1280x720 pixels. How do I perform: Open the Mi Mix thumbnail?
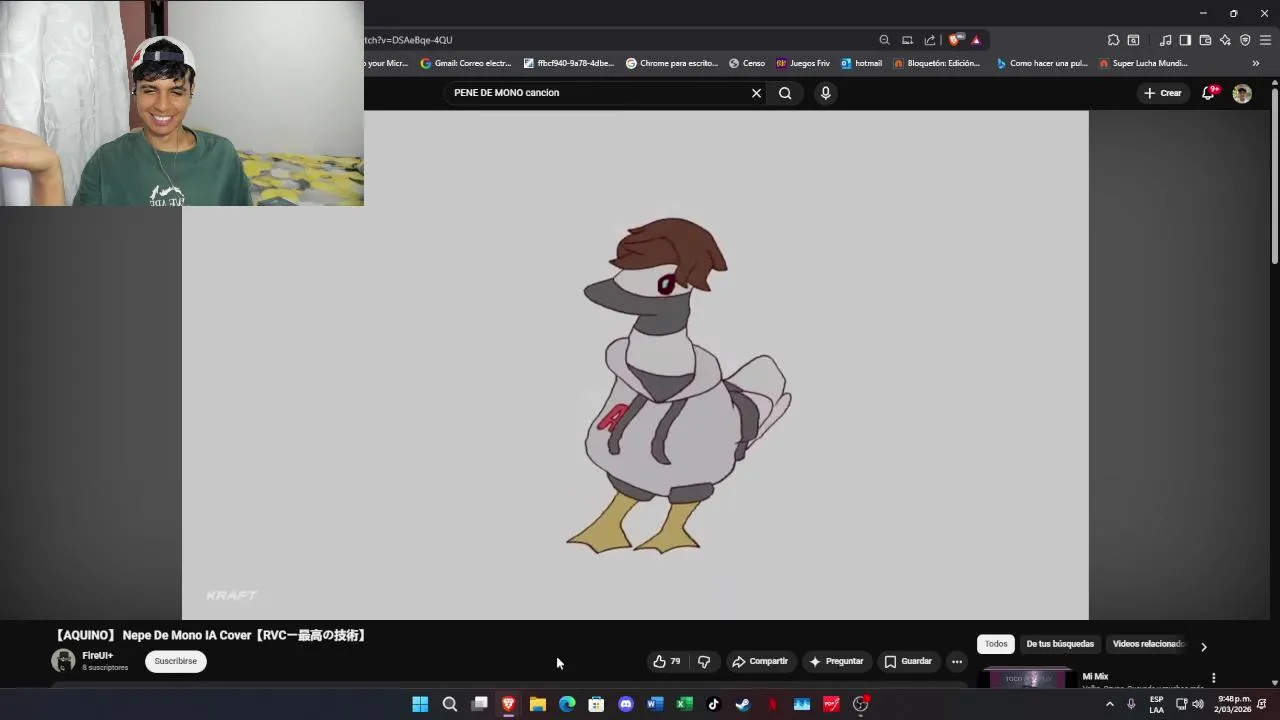1028,679
